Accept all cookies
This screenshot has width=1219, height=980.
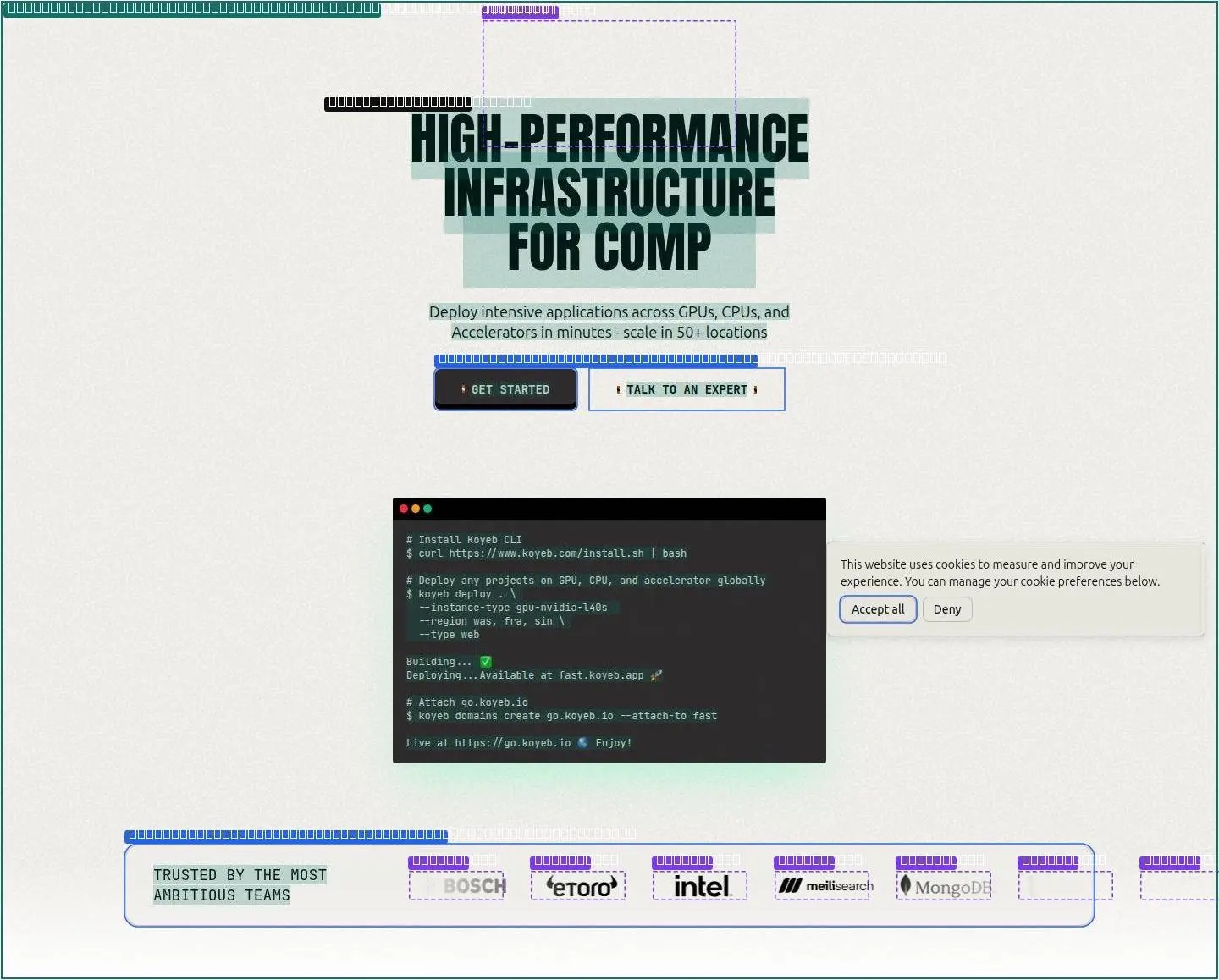coord(878,609)
